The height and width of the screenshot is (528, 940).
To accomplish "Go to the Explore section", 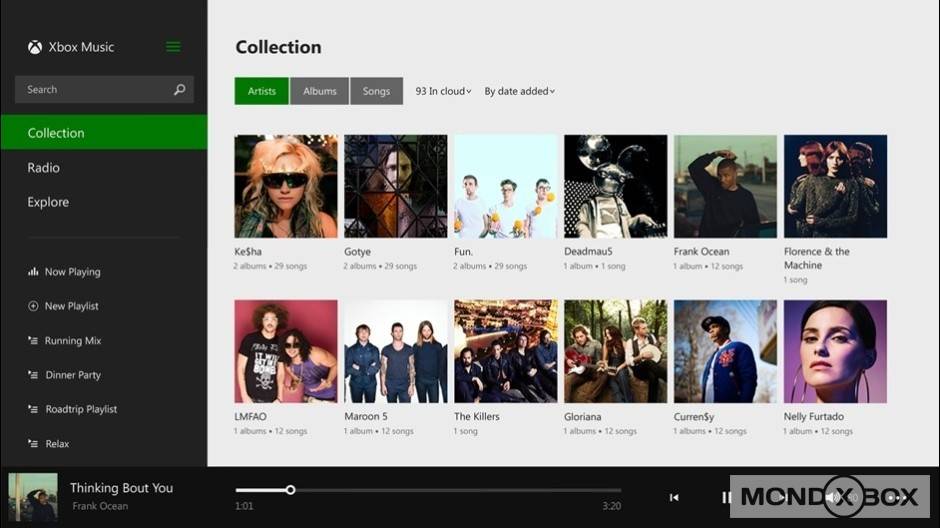I will click(x=48, y=202).
